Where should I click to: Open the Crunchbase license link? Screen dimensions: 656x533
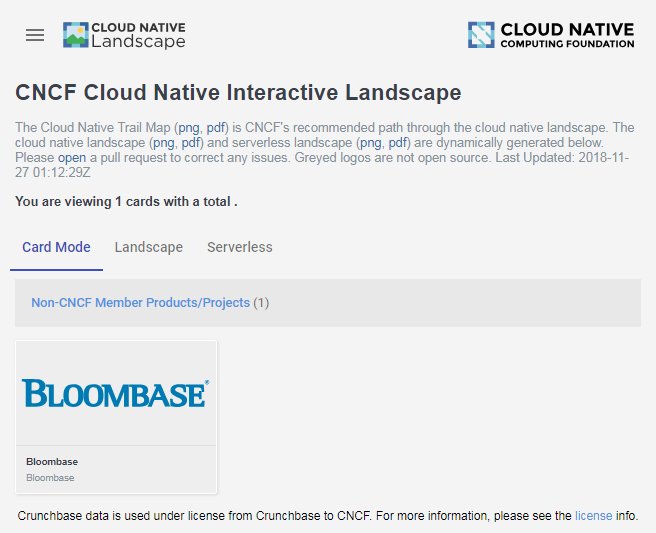593,516
